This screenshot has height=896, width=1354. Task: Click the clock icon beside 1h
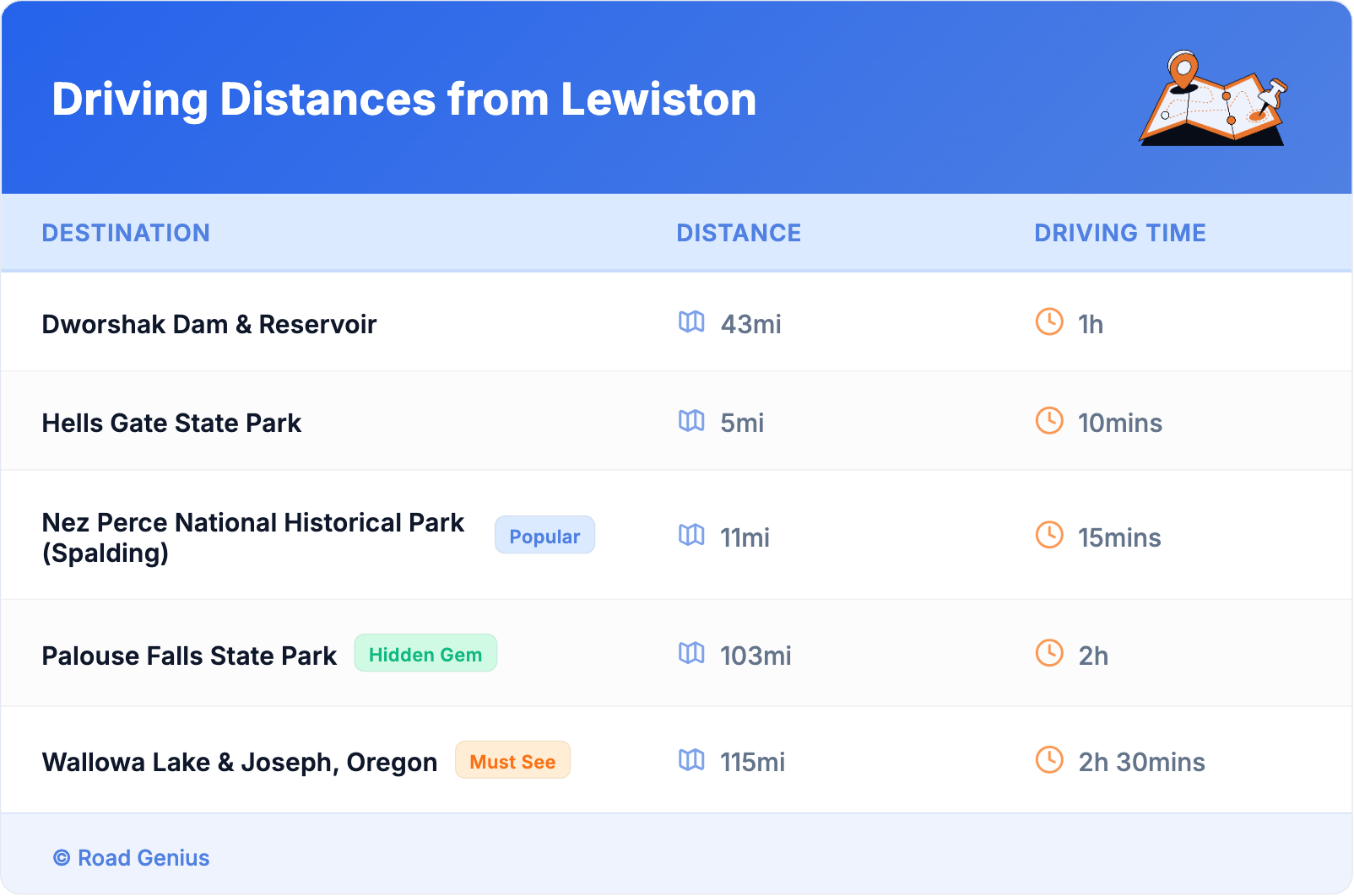tap(1049, 321)
